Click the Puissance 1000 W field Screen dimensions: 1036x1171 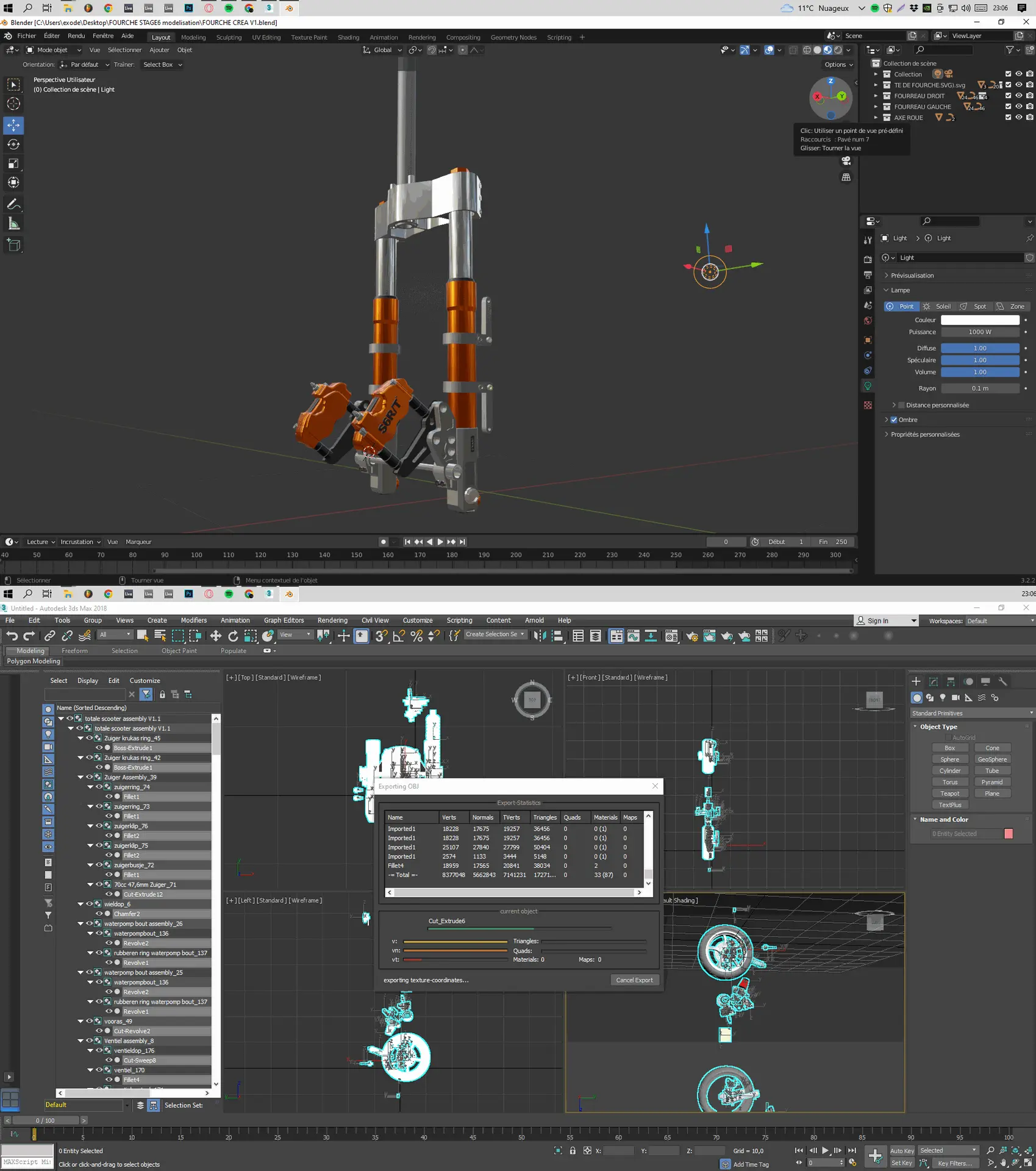(979, 332)
